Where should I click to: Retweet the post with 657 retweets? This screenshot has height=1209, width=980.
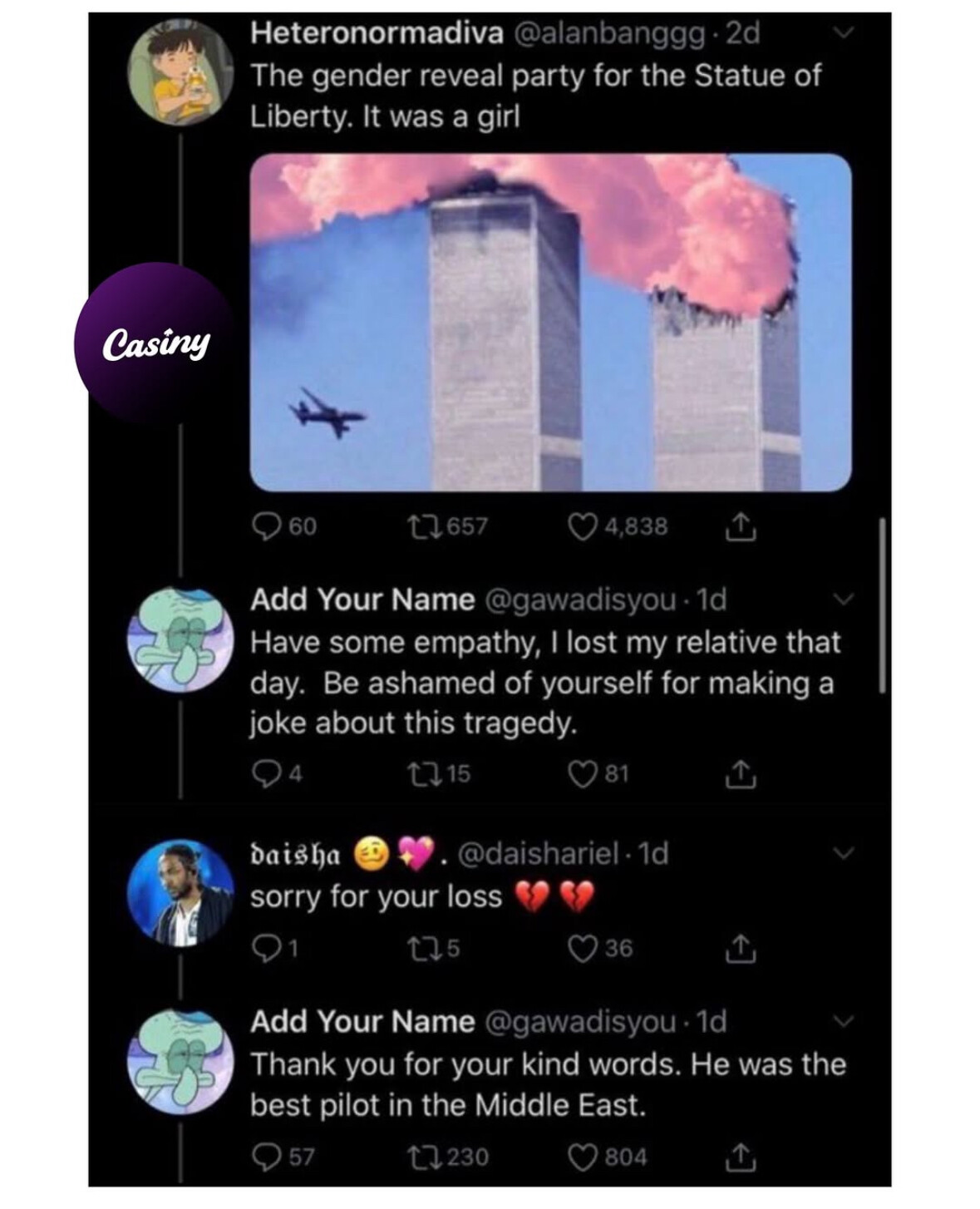pos(449,526)
